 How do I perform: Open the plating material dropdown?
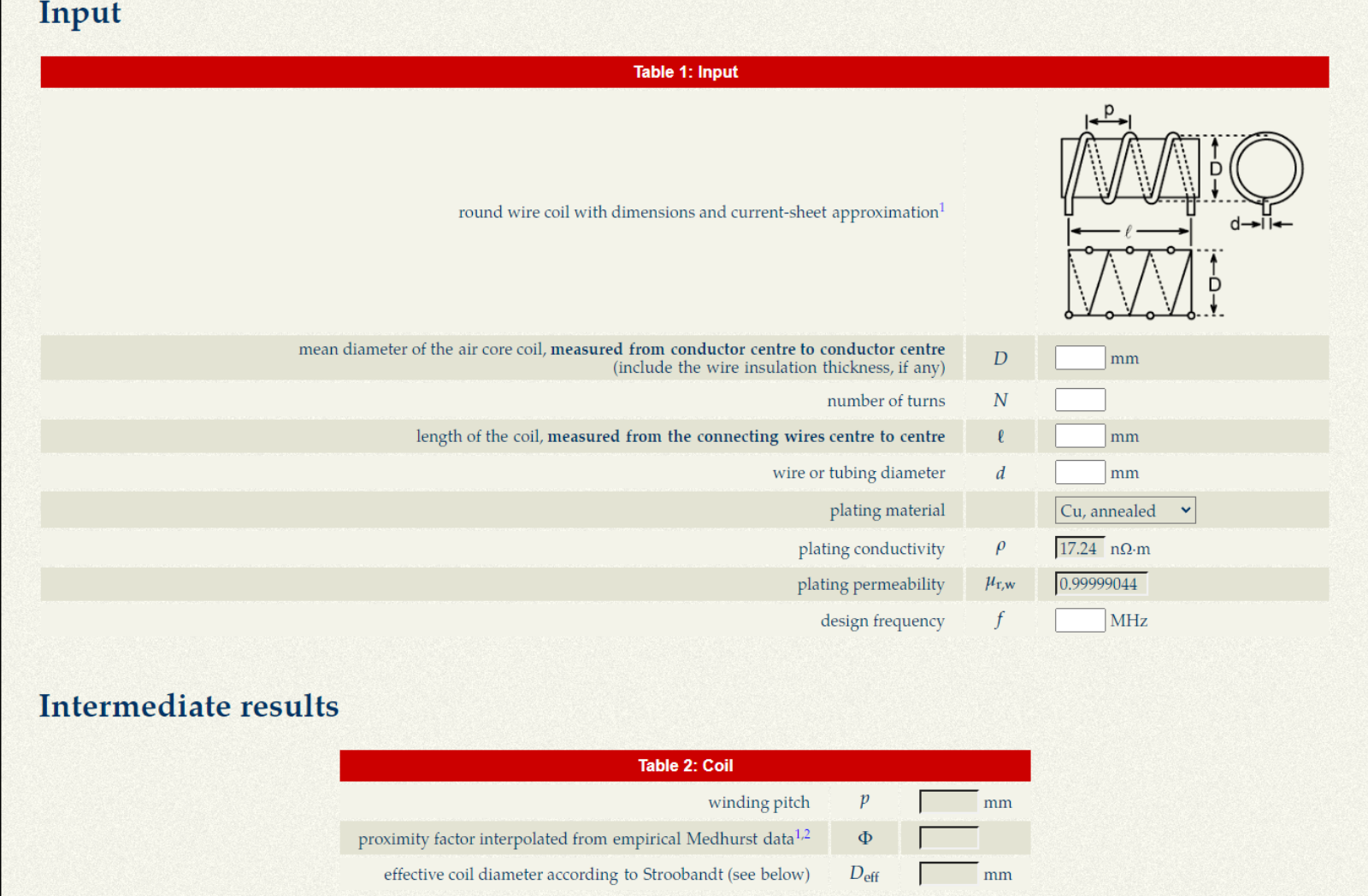pyautogui.click(x=1124, y=511)
